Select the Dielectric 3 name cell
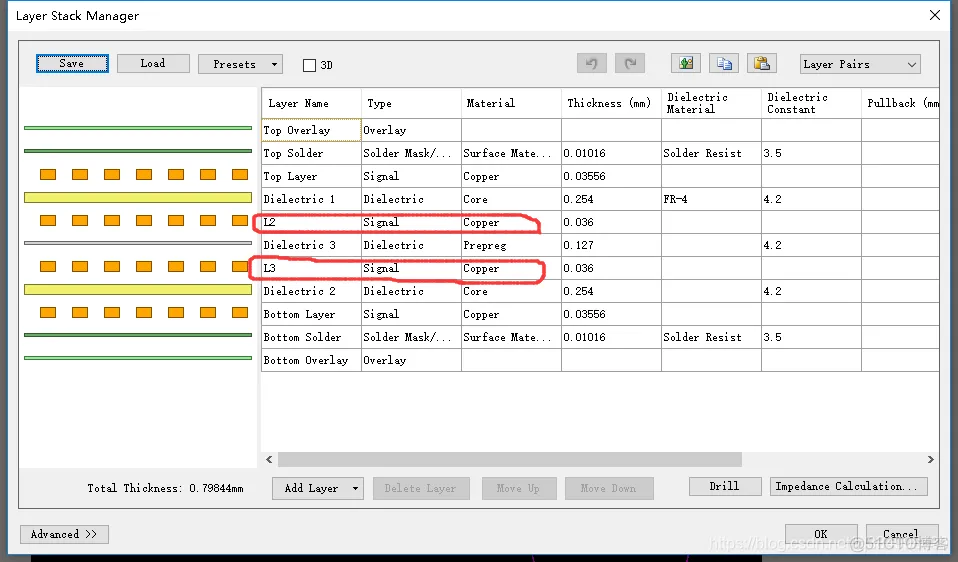 point(312,246)
